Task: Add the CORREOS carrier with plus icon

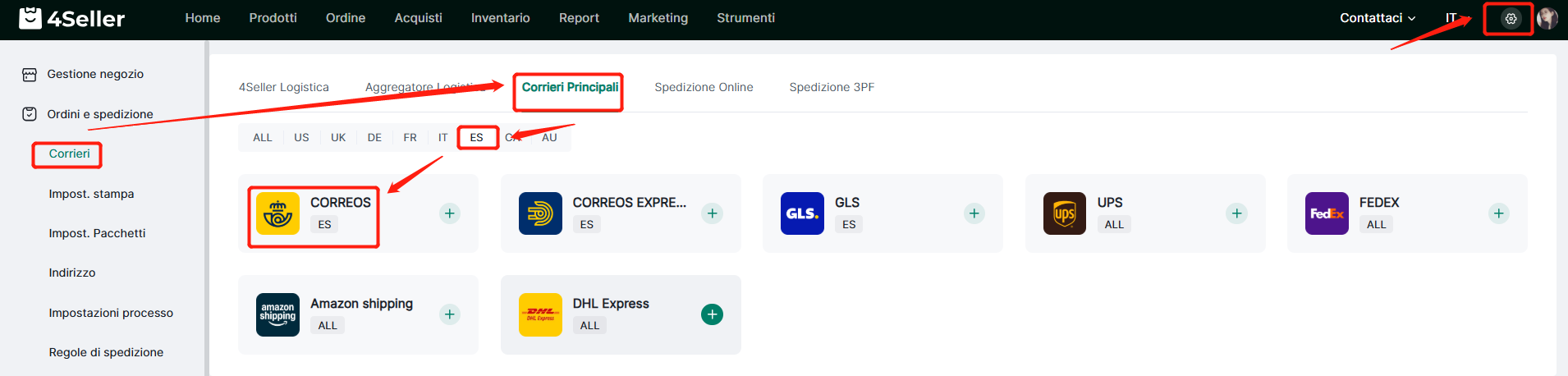Action: tap(450, 213)
